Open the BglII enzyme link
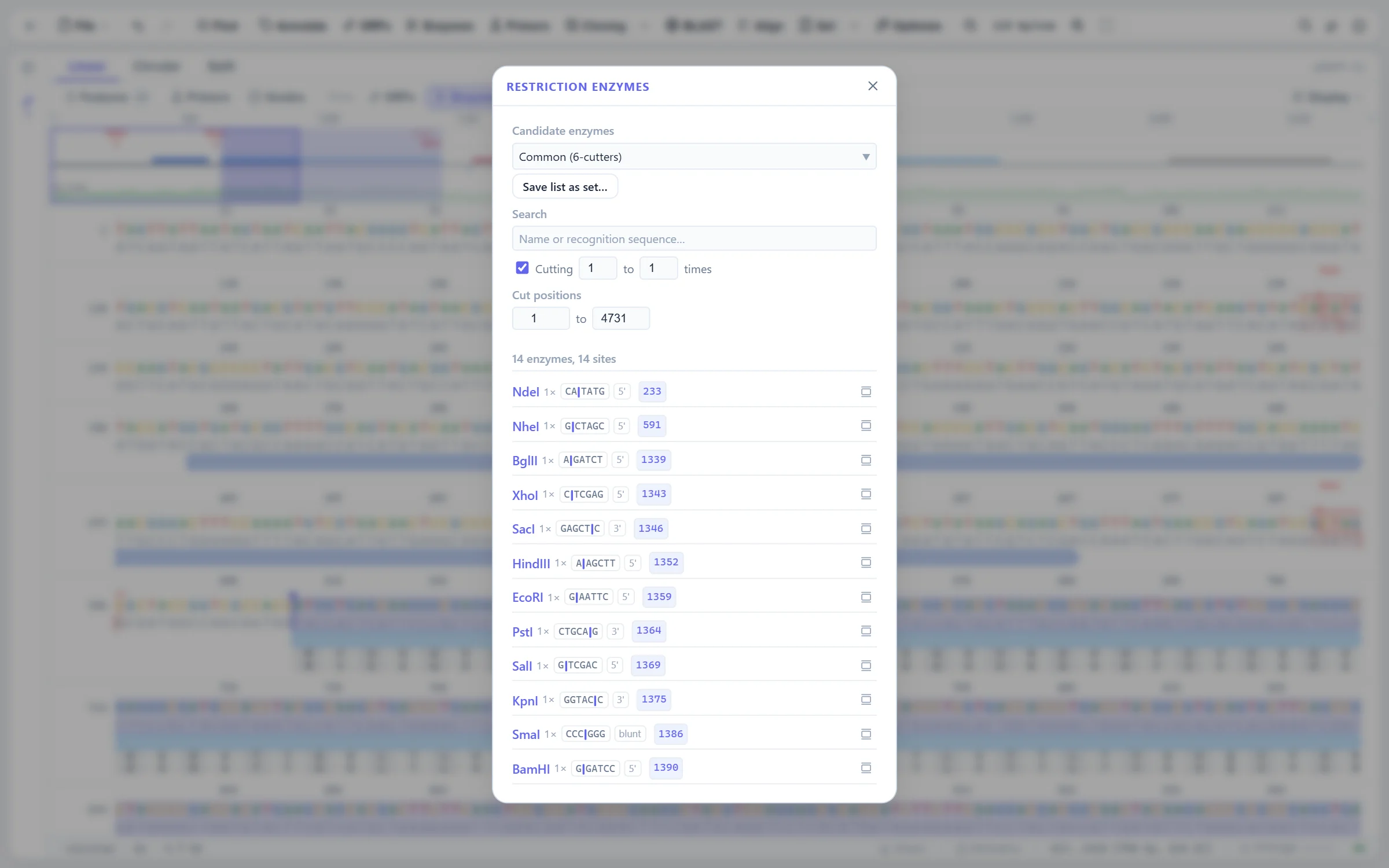Screen dimensions: 1389x868 pos(524,461)
